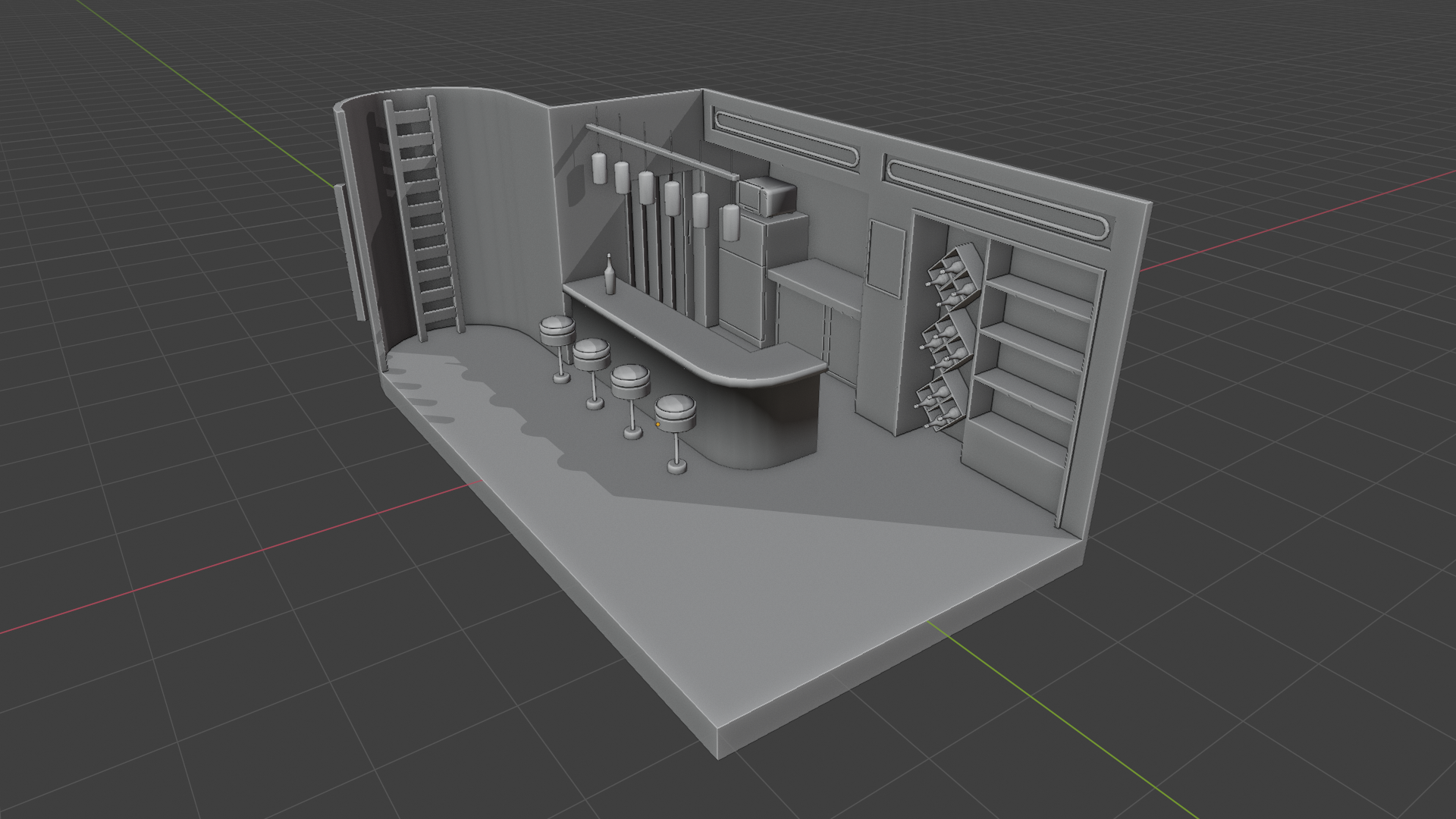Select the microwave on top of the fridge

(x=767, y=196)
